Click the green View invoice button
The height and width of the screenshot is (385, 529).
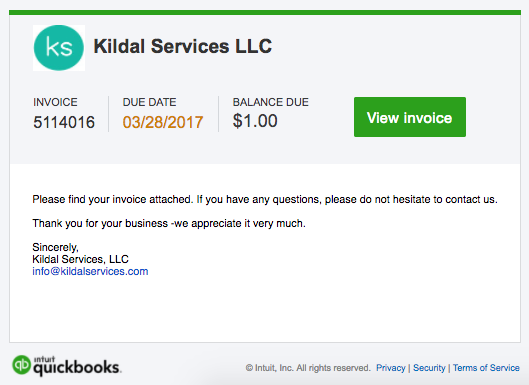pos(410,117)
